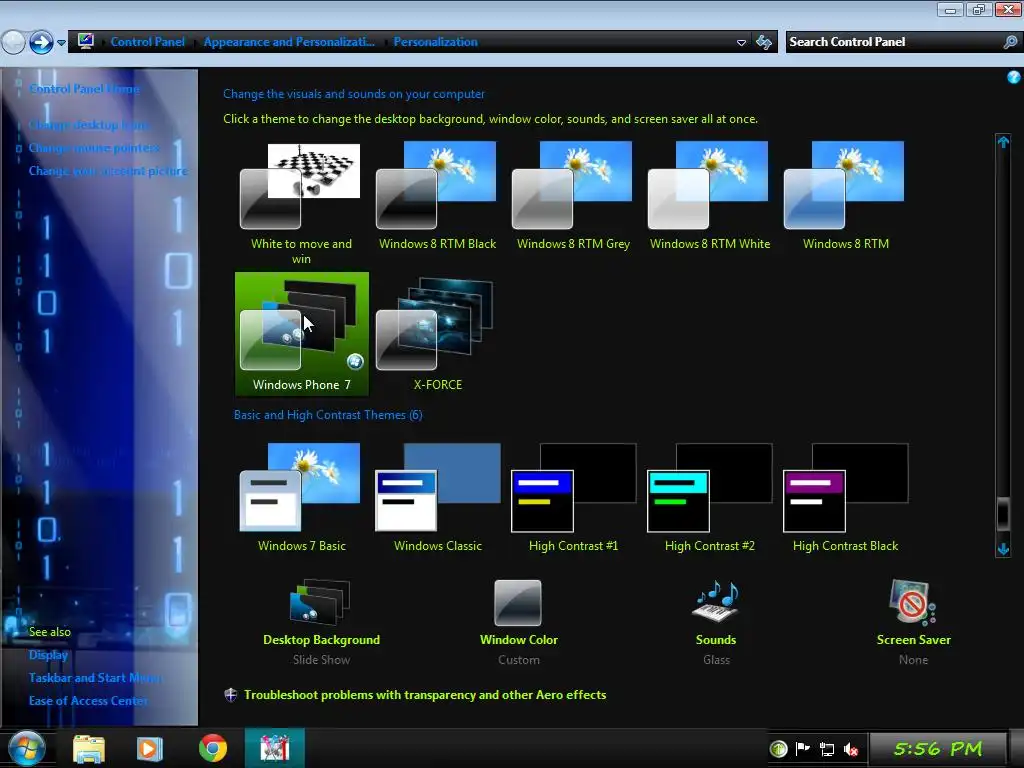Launch Google Chrome from the taskbar
The height and width of the screenshot is (768, 1024).
[x=213, y=748]
